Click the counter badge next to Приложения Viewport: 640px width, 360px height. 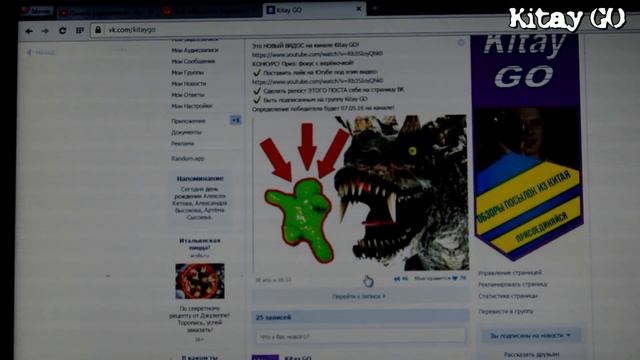click(x=236, y=120)
